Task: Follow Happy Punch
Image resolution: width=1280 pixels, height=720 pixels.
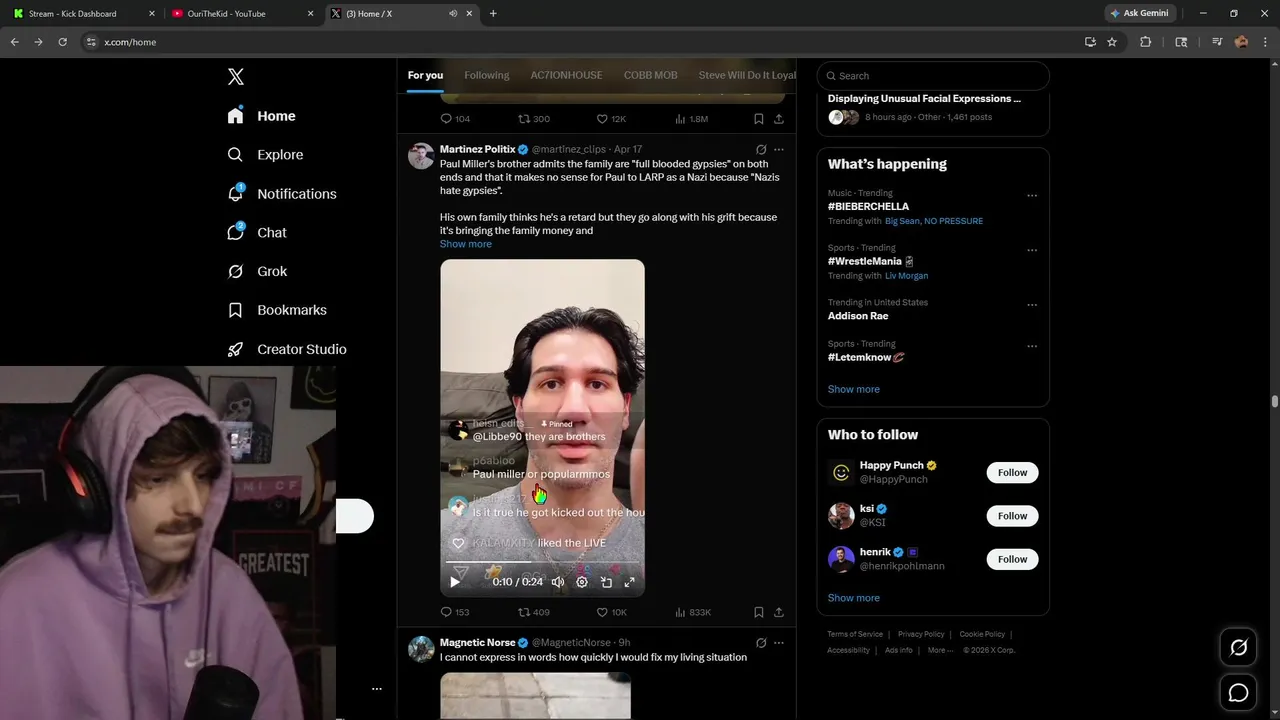Action: click(1012, 473)
